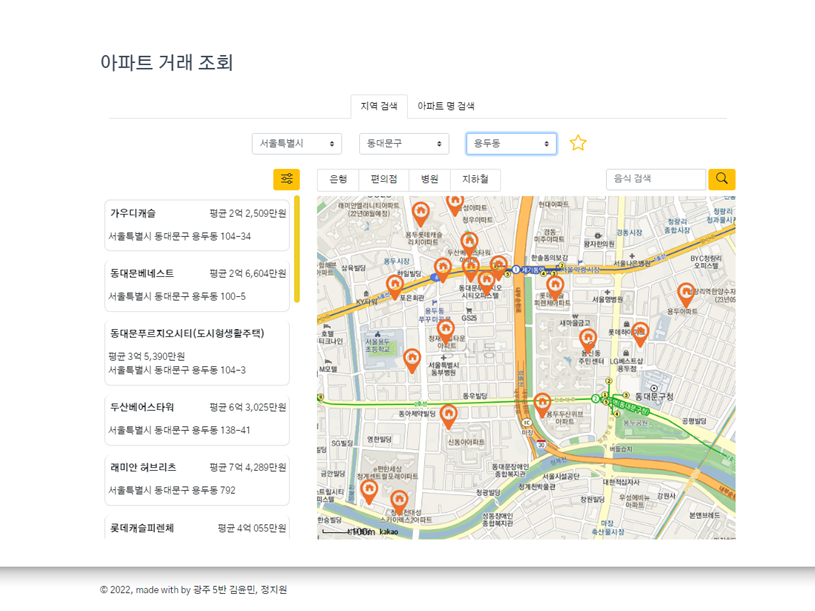Open the 동대문베네스트 apartment card
Image resolution: width=815 pixels, height=611 pixels.
(197, 286)
